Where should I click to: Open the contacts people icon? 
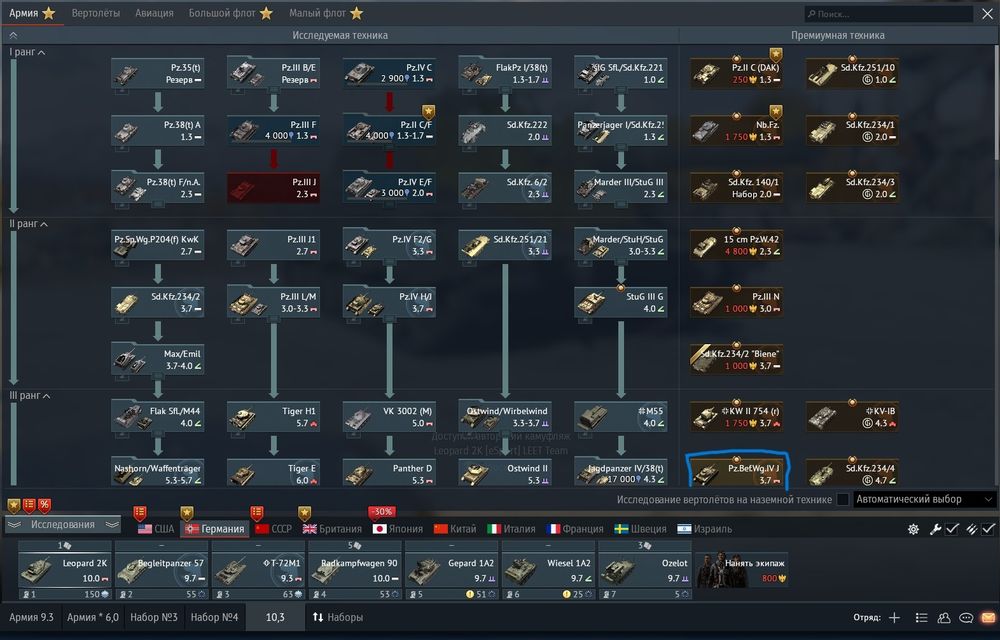click(944, 618)
